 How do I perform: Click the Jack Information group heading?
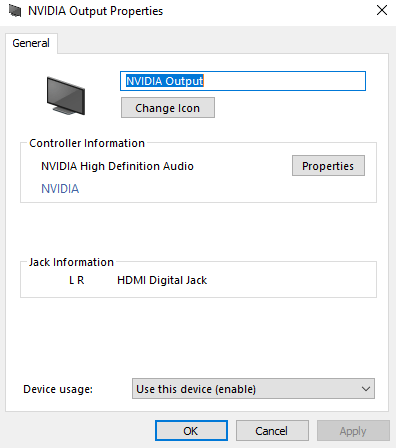[71, 262]
